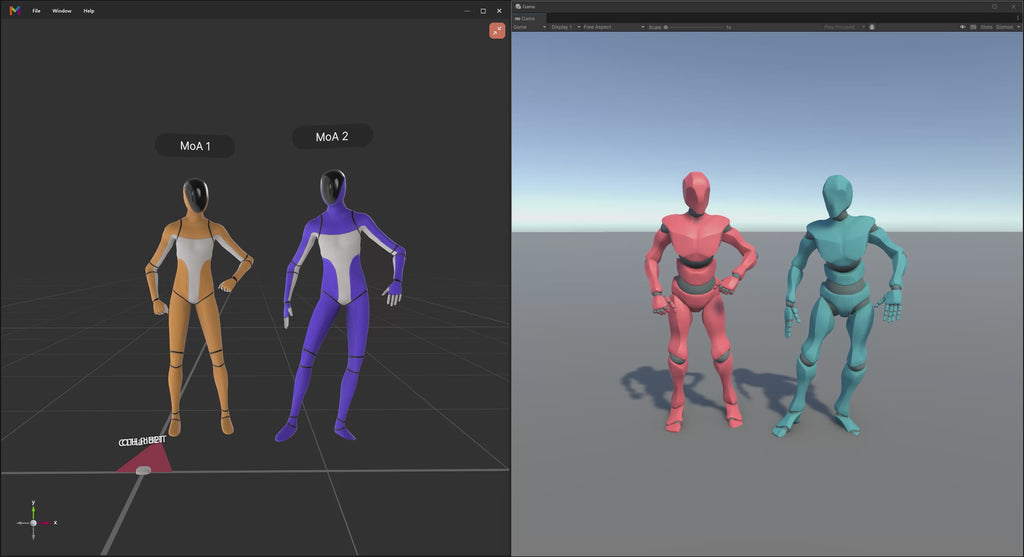Click the Game window icon in title bar
The image size is (1024, 557).
(518, 7)
